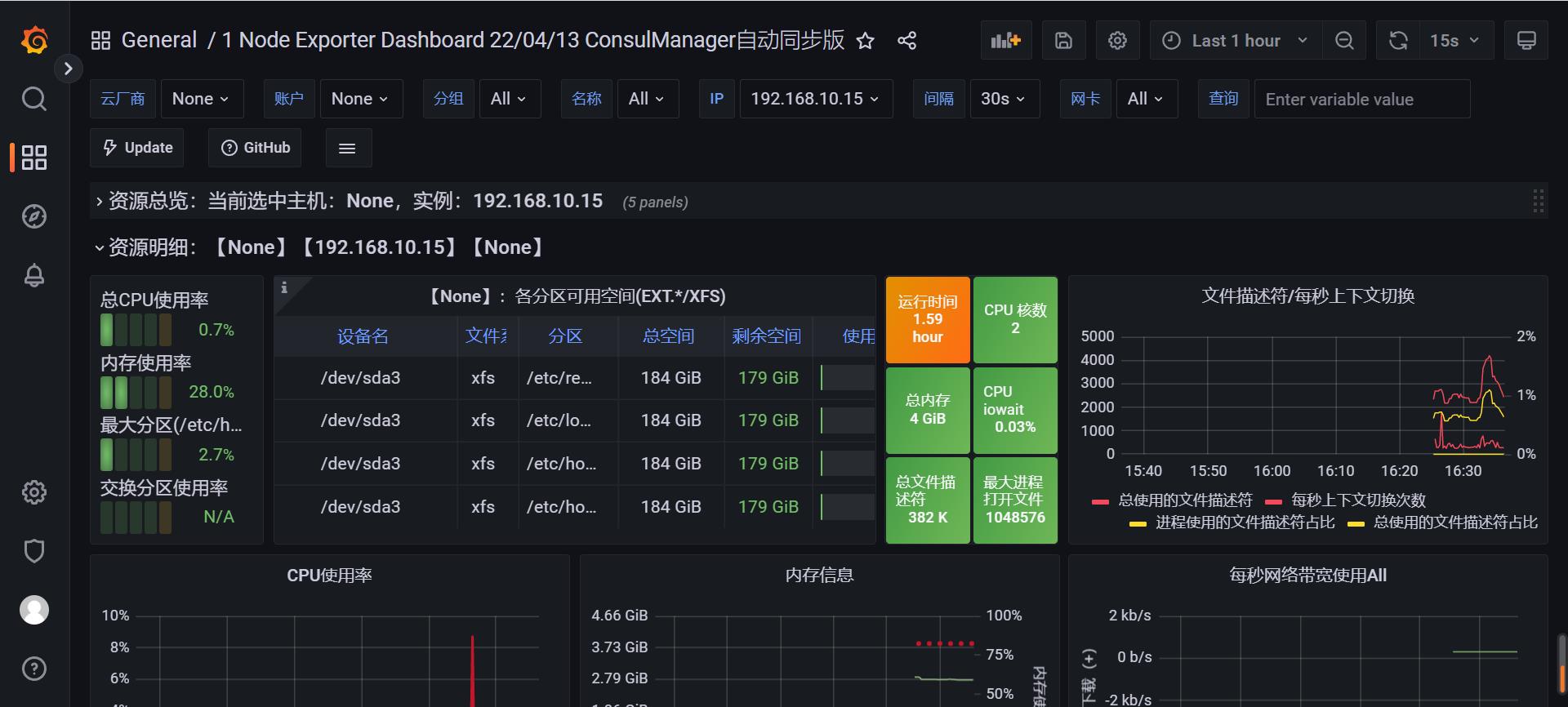Toggle legend 总使用的文件描述符占比 series
Viewport: 1568px width, 707px height.
click(1455, 522)
